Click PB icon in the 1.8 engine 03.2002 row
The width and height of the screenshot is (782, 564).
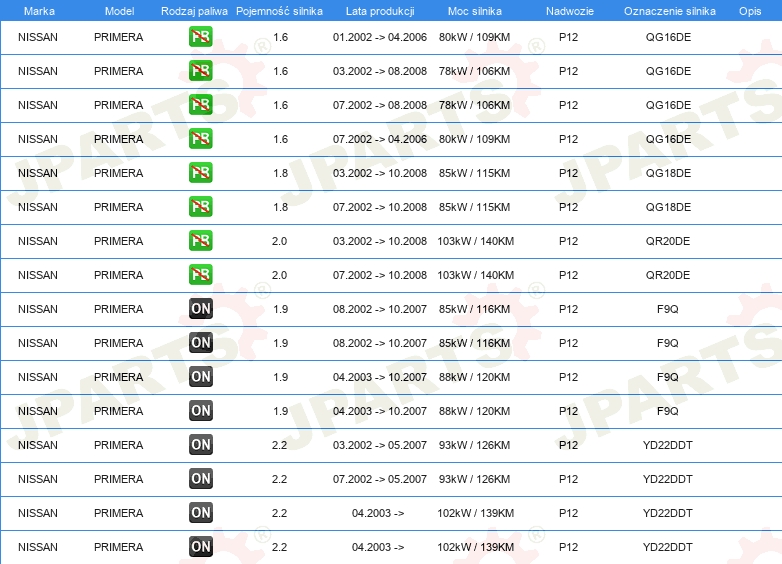tap(201, 173)
